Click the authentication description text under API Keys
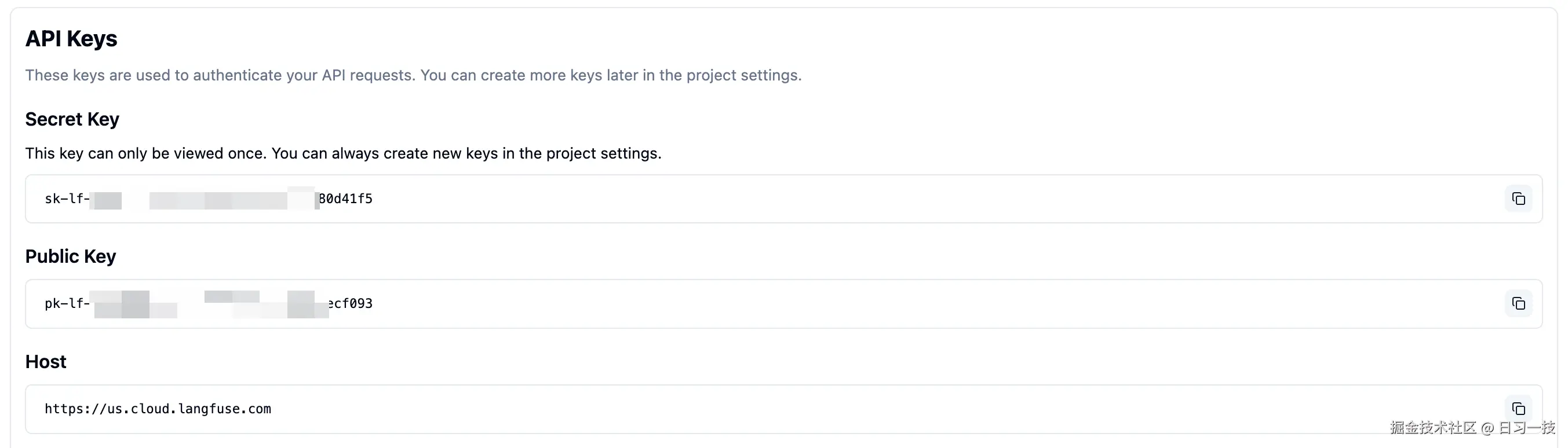The height and width of the screenshot is (448, 1568). click(413, 75)
